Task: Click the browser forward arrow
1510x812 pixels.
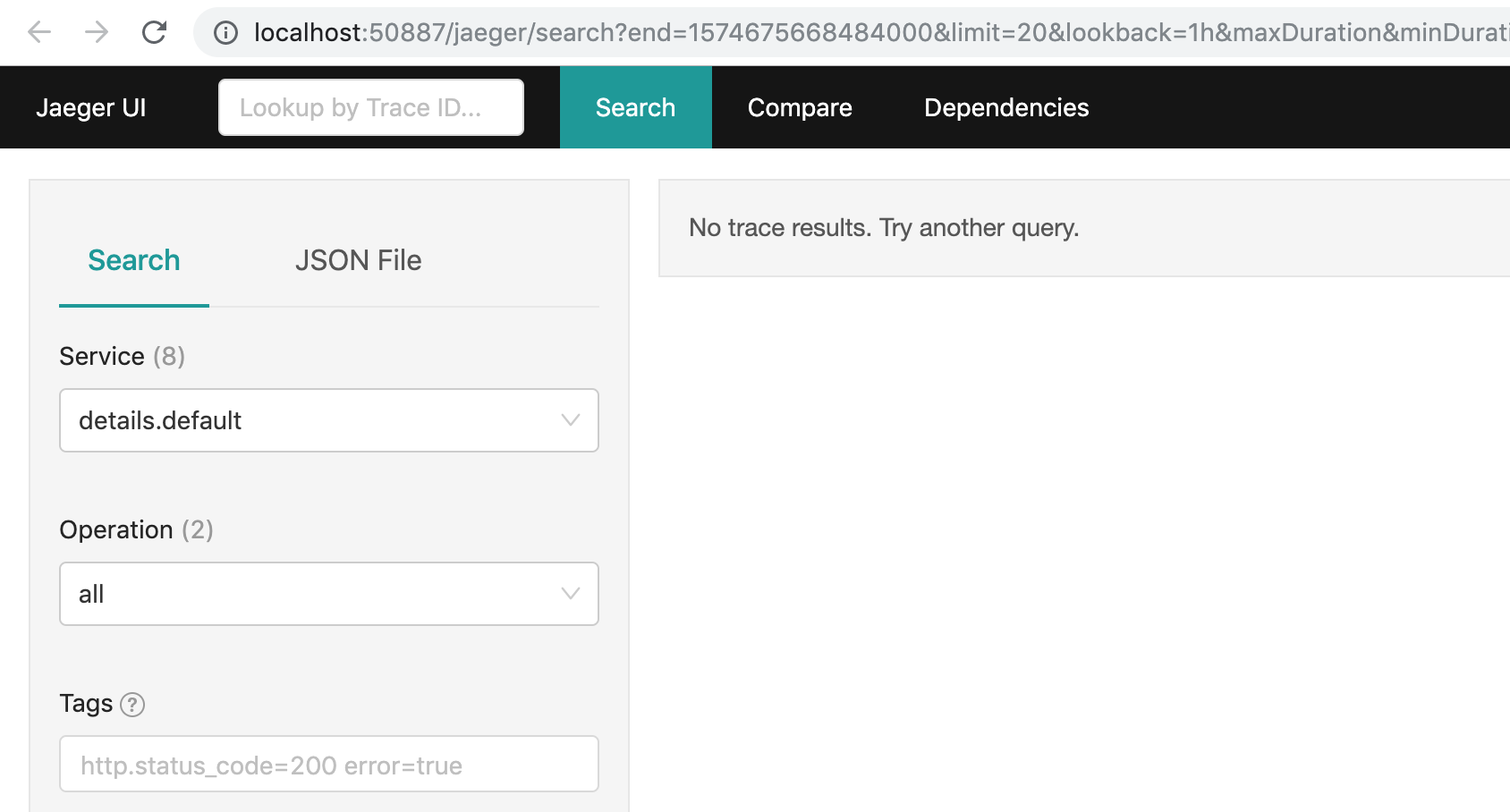Action: click(97, 33)
